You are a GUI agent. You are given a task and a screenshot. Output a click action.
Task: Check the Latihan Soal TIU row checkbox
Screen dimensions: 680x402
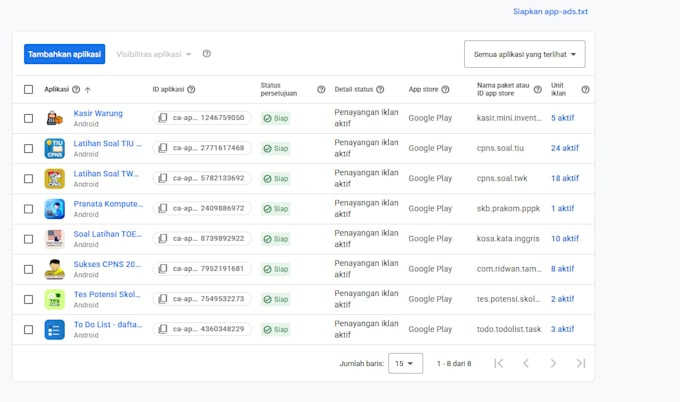(29, 148)
